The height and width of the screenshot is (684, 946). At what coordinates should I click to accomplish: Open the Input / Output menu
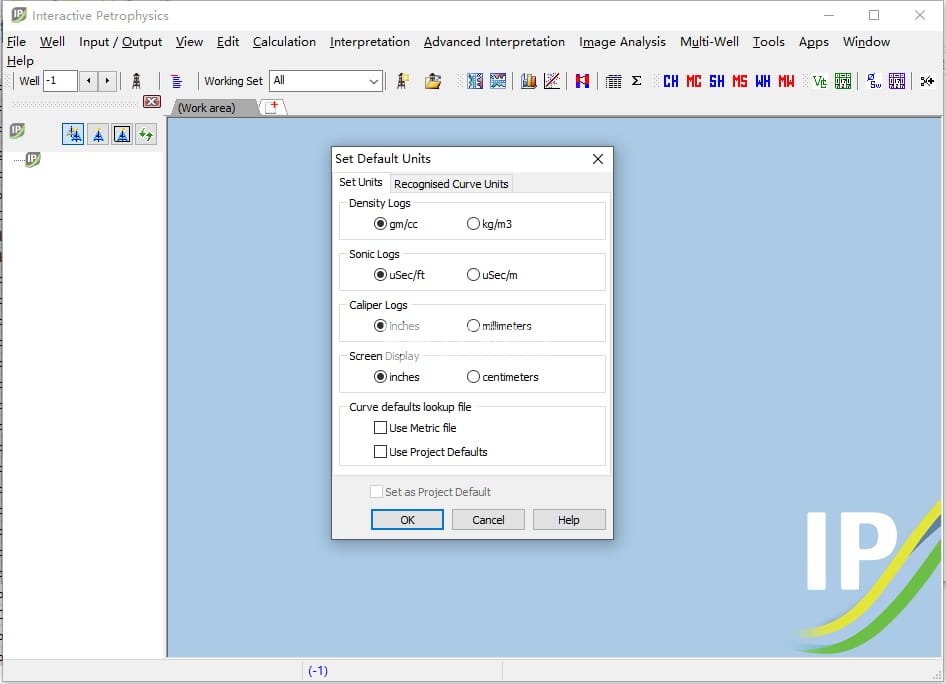[x=121, y=42]
